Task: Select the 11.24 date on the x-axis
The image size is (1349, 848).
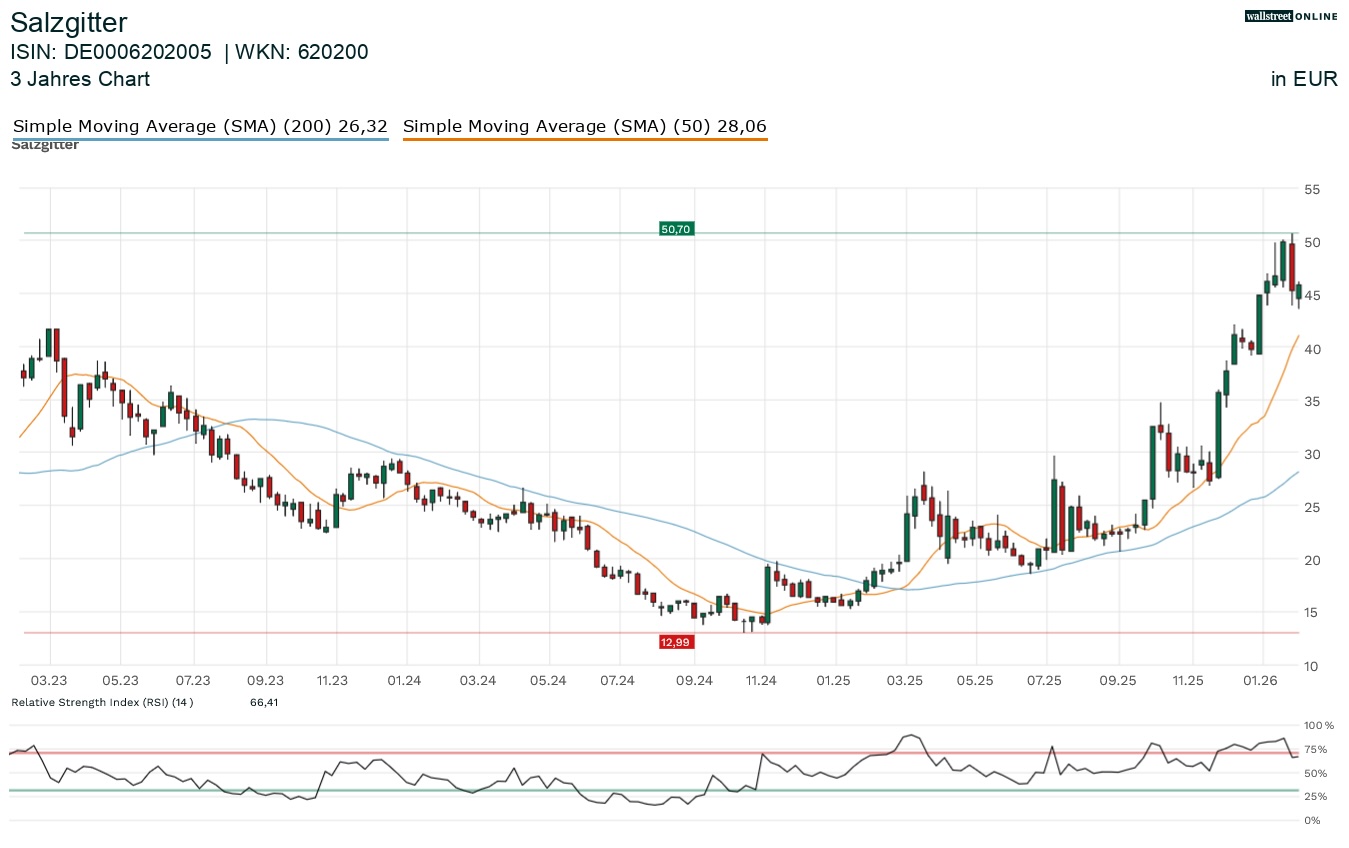Action: 761,681
